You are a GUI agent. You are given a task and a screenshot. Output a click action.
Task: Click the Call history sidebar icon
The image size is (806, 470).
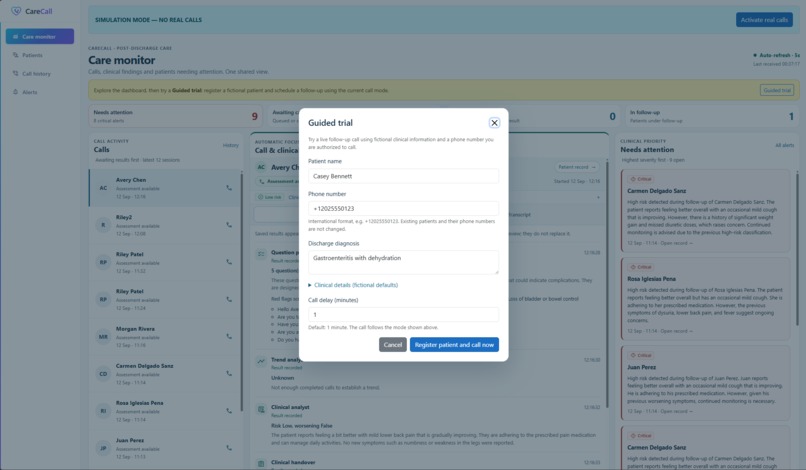coord(15,74)
